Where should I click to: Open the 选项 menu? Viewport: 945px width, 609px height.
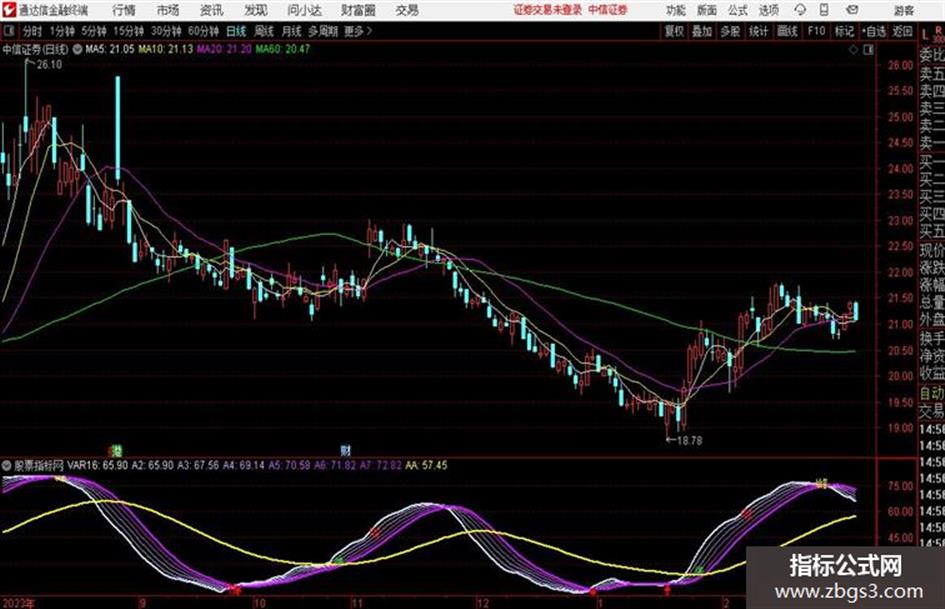pyautogui.click(x=768, y=10)
